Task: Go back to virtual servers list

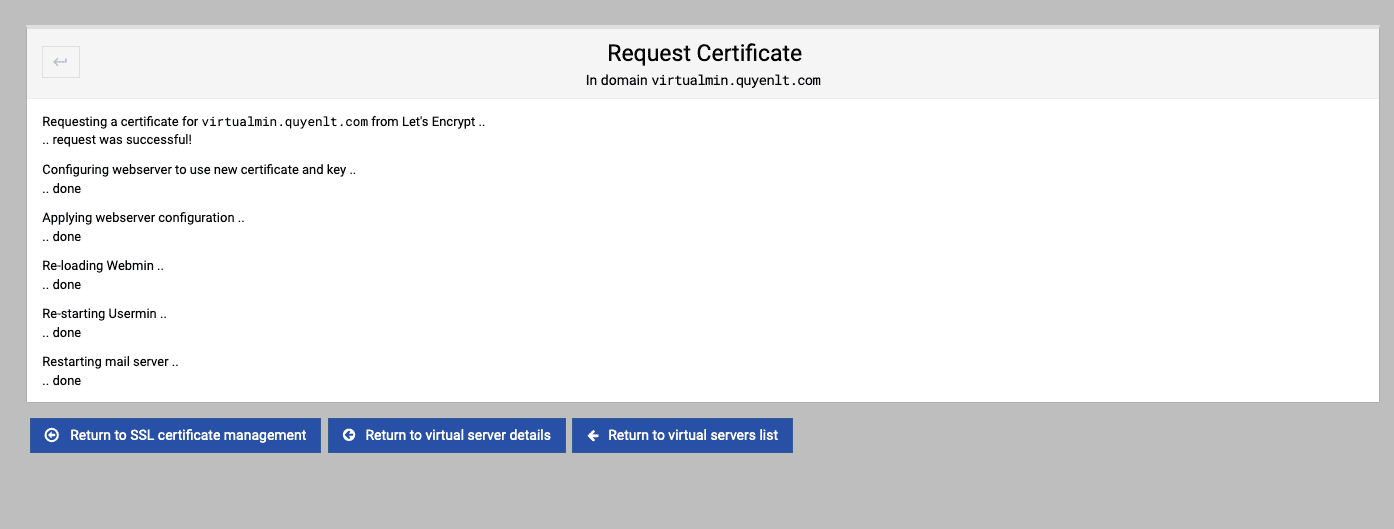Action: click(692, 435)
